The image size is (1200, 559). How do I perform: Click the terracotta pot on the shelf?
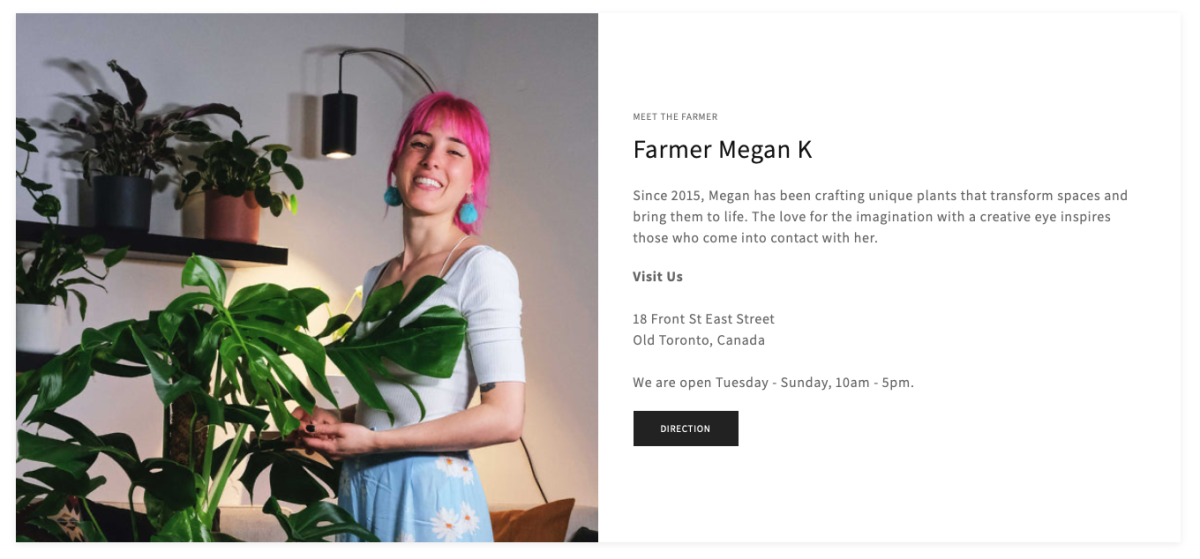click(232, 215)
